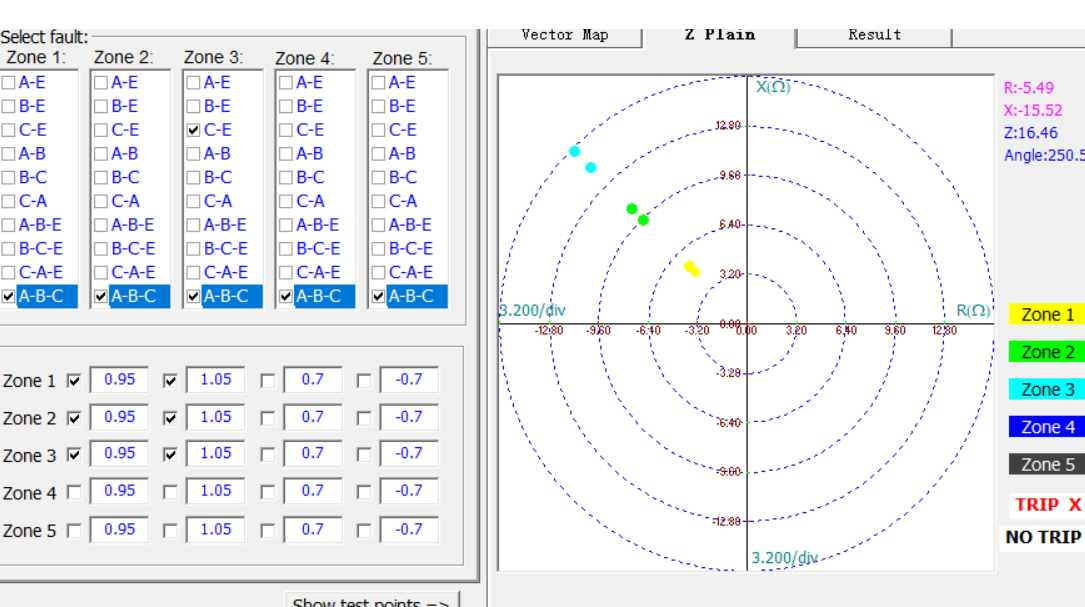Uncheck A-B-C fault in Zone 2
This screenshot has height=607, width=1085.
[100, 296]
